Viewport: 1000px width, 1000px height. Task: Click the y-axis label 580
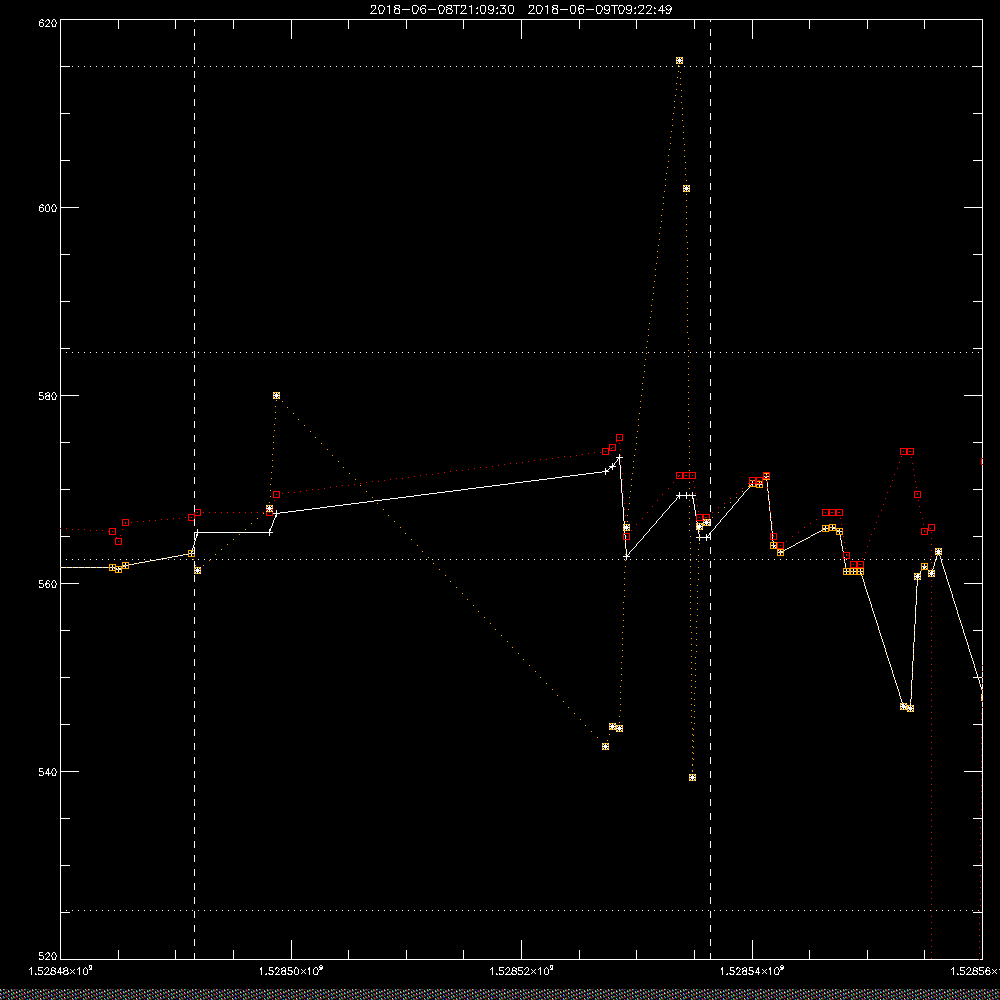coord(48,395)
